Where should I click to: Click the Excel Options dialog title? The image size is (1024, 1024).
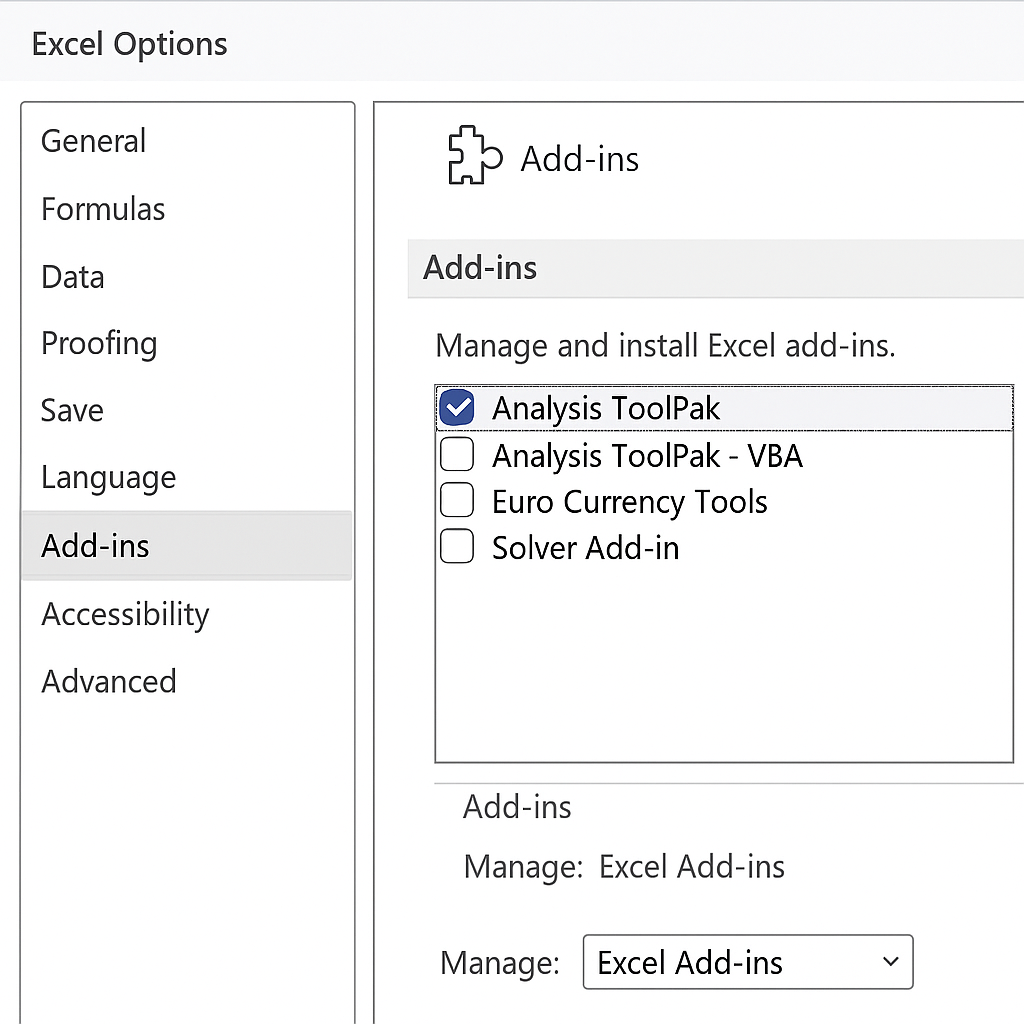pos(129,44)
